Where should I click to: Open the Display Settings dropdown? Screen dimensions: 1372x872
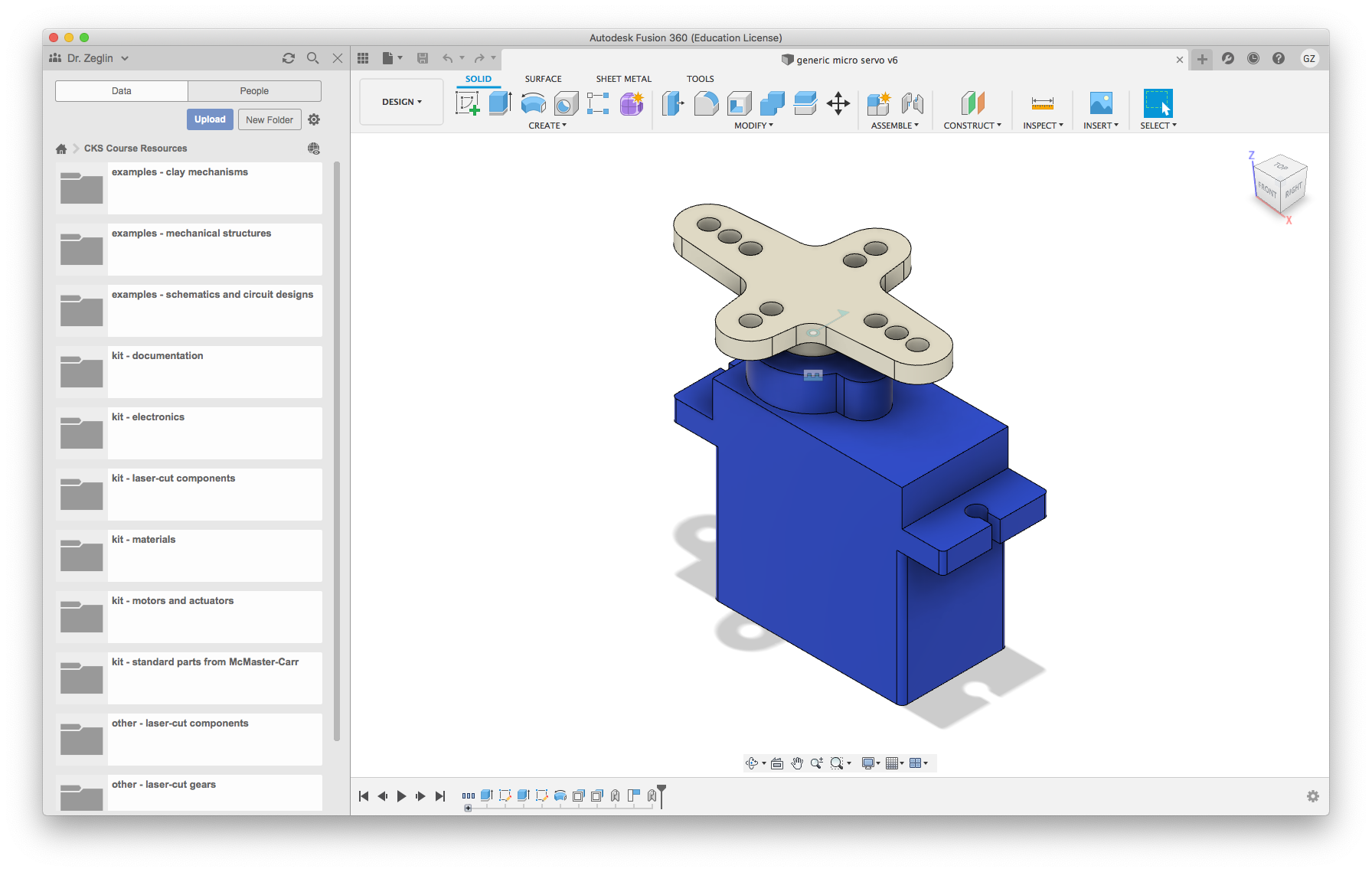click(x=871, y=763)
